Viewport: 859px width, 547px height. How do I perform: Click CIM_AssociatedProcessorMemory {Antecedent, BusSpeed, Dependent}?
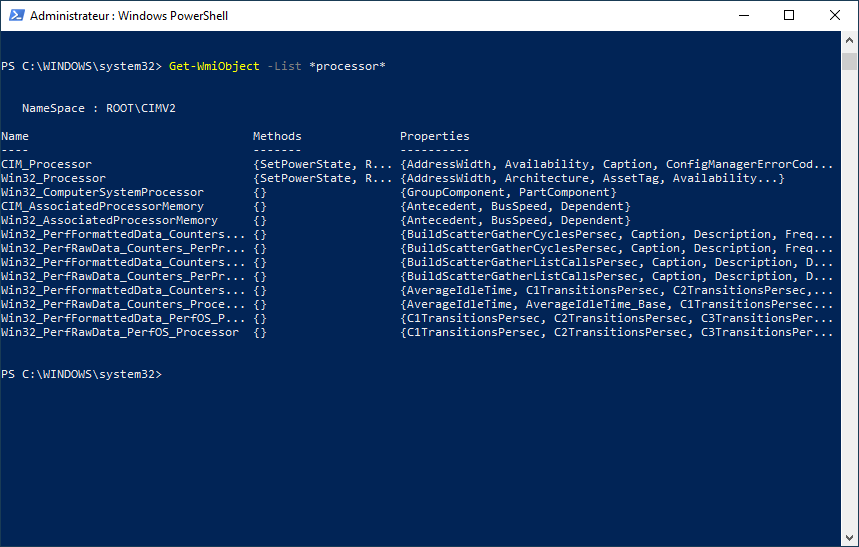click(516, 207)
